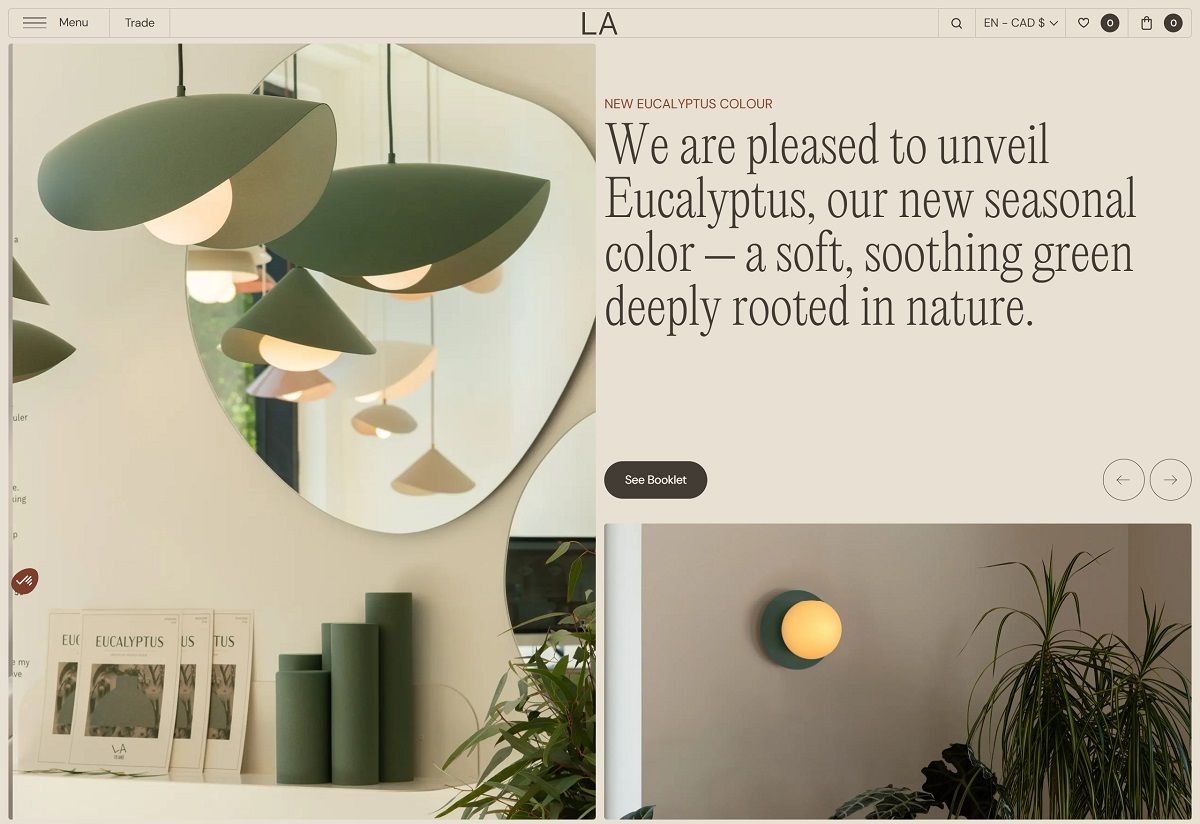Screen dimensions: 1200x824
Task: Click the round brown checkmark badge
Action: [x=25, y=581]
